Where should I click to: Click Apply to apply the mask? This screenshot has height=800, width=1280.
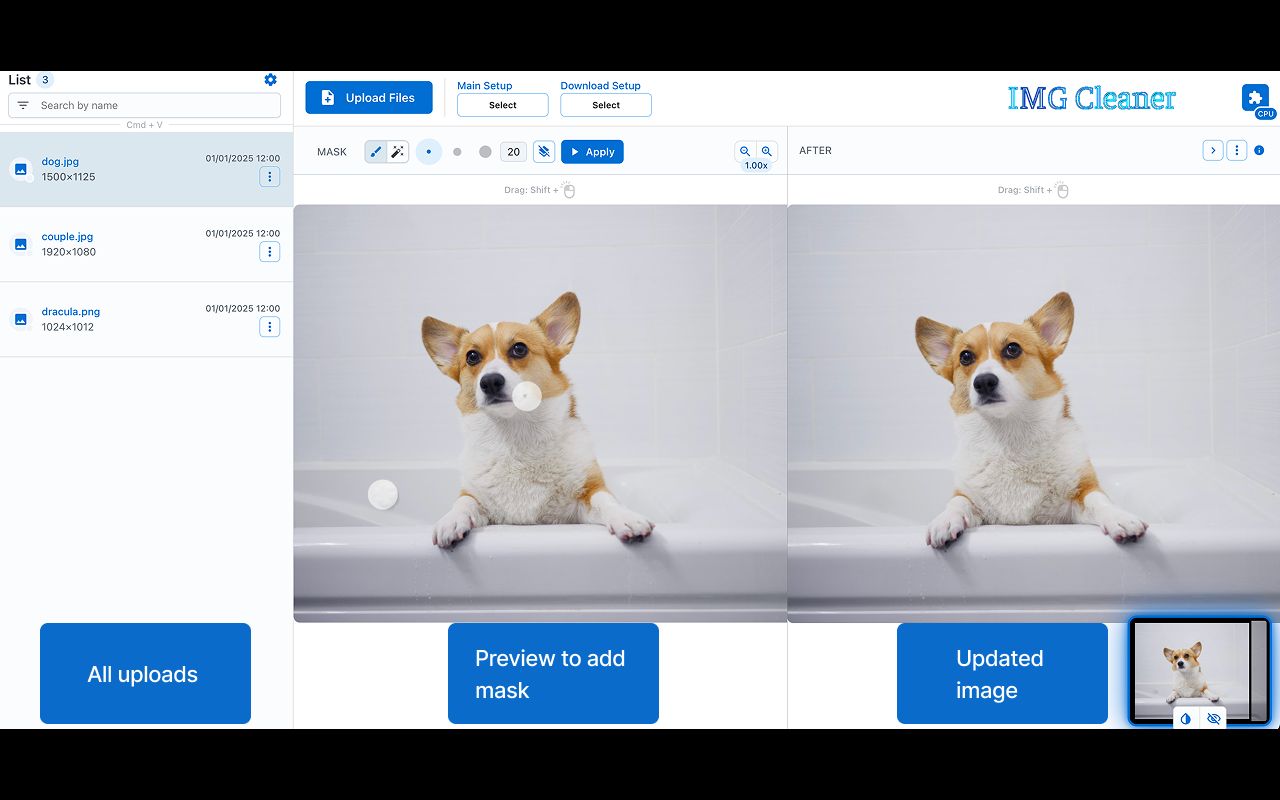(592, 151)
